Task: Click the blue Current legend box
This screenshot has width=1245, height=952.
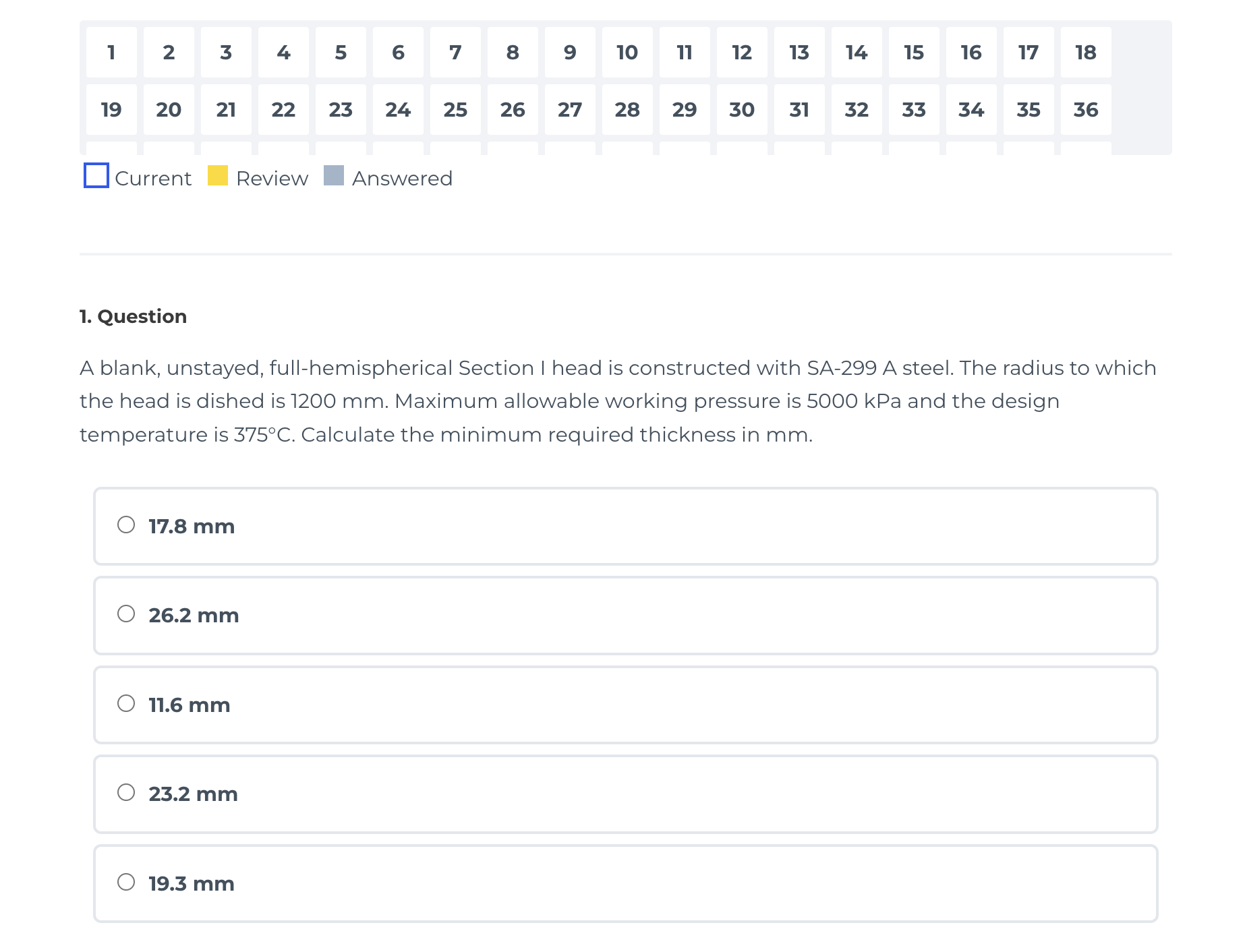Action: (x=96, y=176)
